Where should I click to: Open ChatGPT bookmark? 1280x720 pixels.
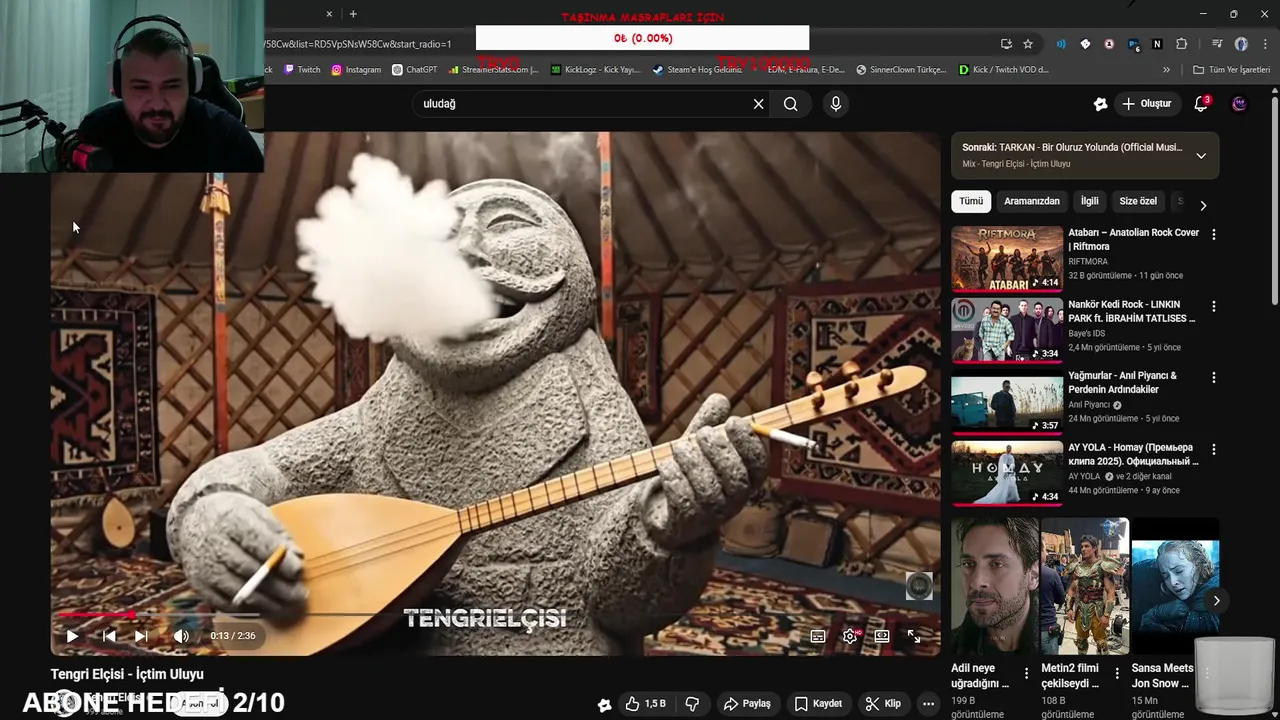click(415, 70)
